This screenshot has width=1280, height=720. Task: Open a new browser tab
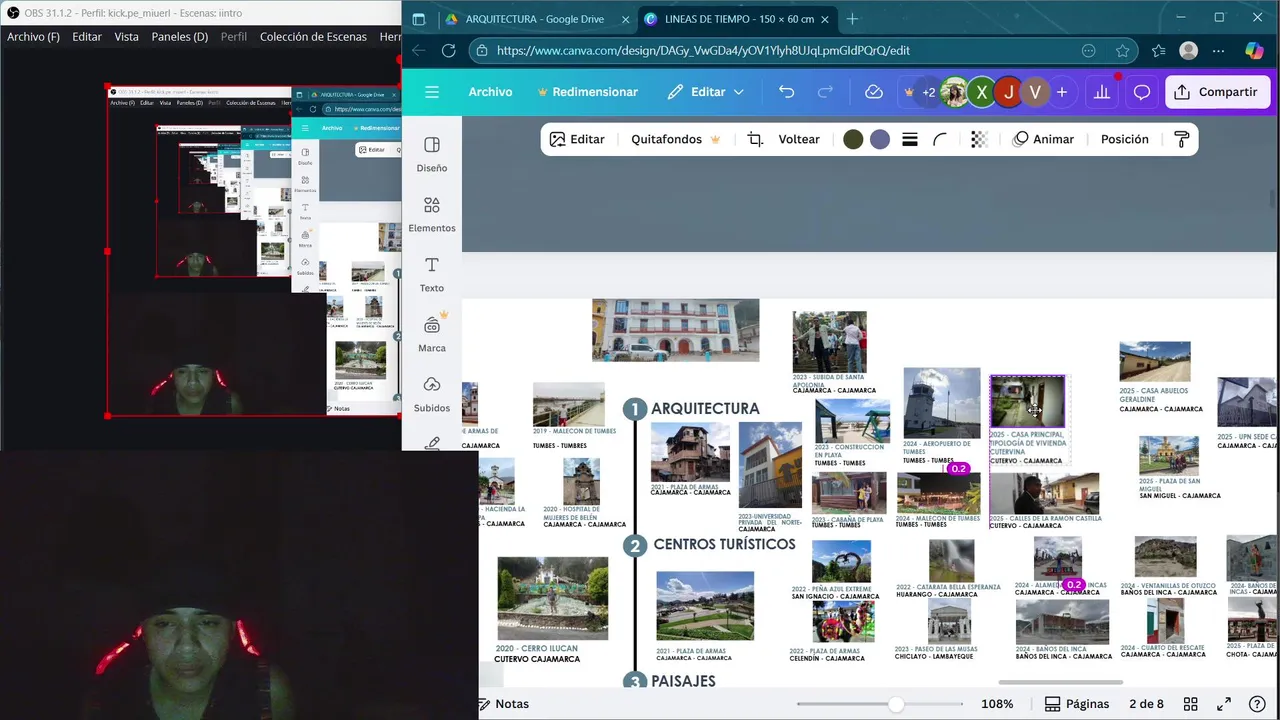tap(852, 19)
